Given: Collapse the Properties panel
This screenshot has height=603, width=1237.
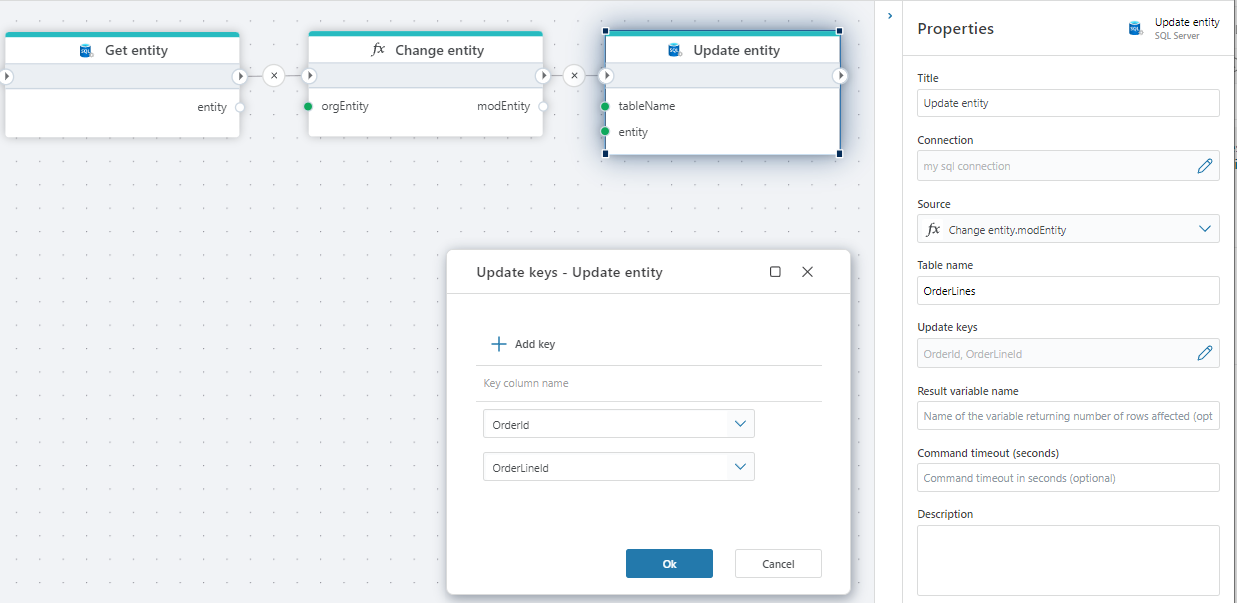Looking at the screenshot, I should (x=890, y=16).
